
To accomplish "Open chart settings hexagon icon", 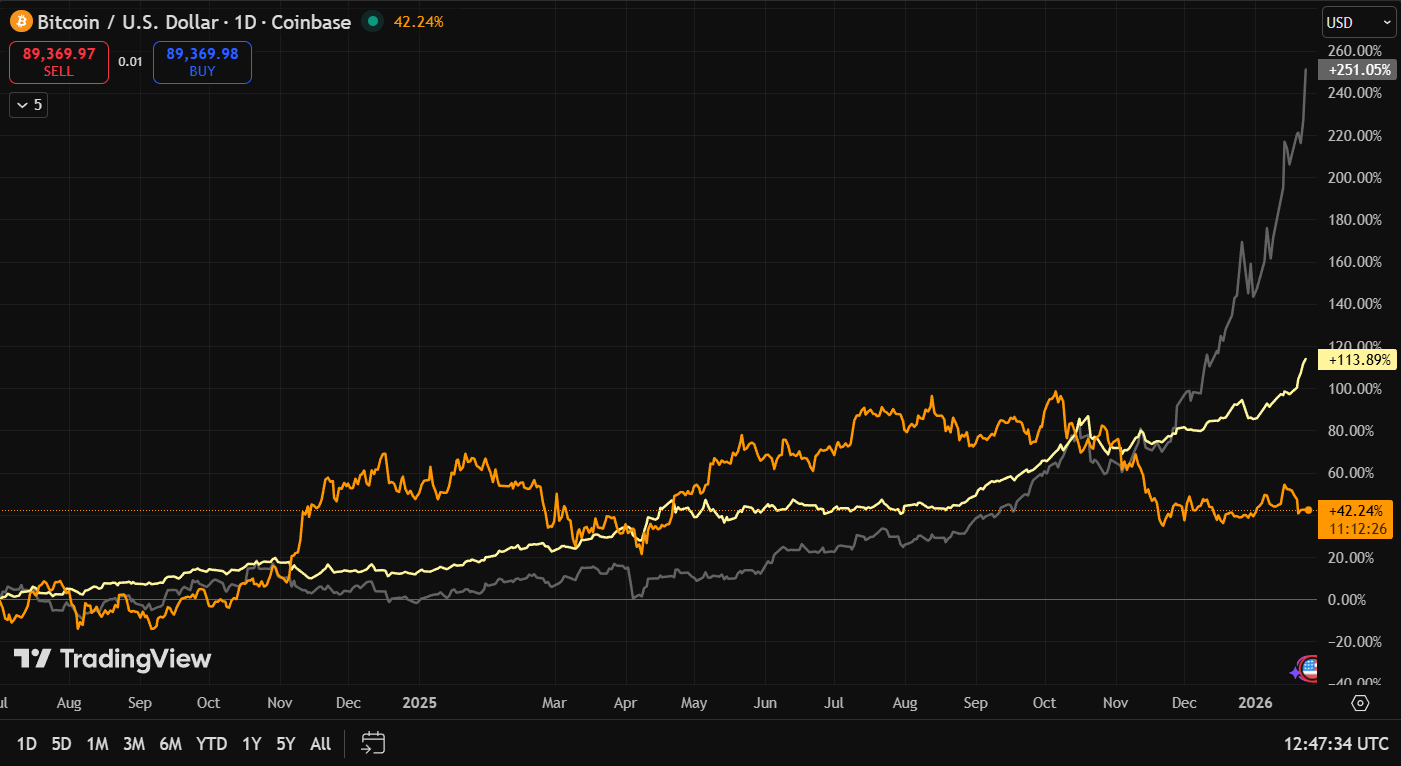I will pyautogui.click(x=1359, y=703).
